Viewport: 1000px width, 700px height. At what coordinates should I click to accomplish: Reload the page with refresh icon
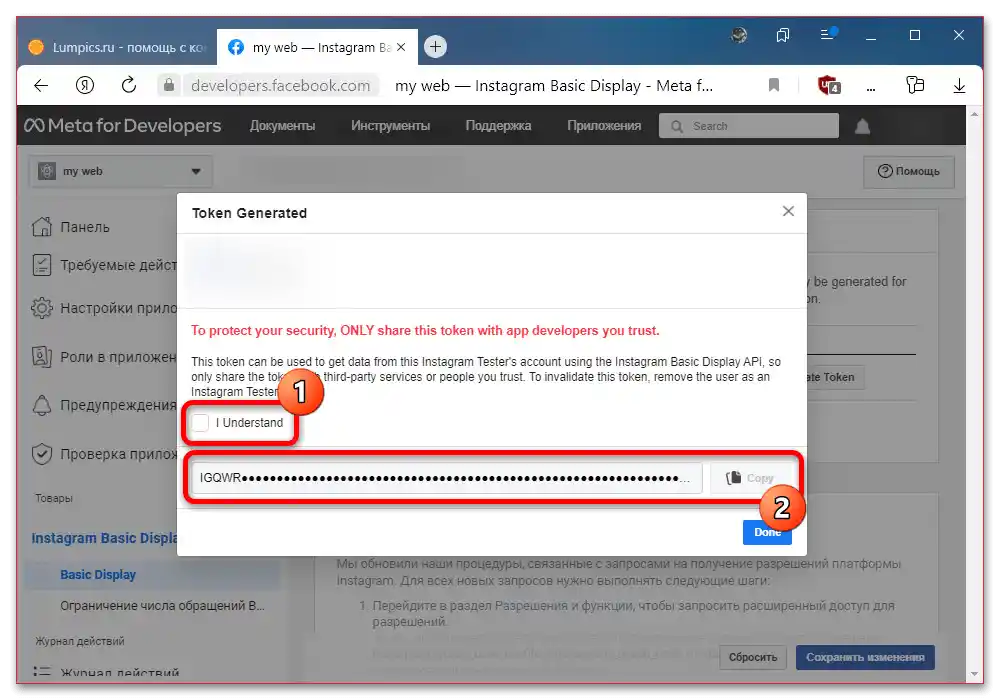129,85
